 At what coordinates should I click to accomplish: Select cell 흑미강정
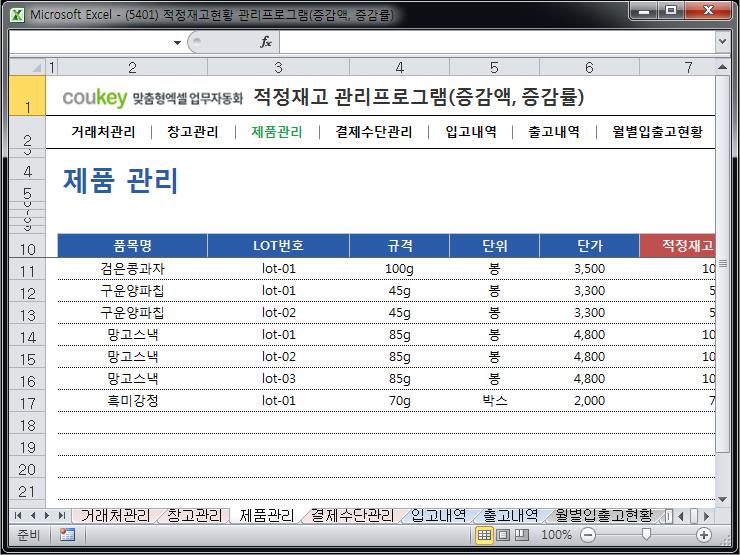coord(132,401)
